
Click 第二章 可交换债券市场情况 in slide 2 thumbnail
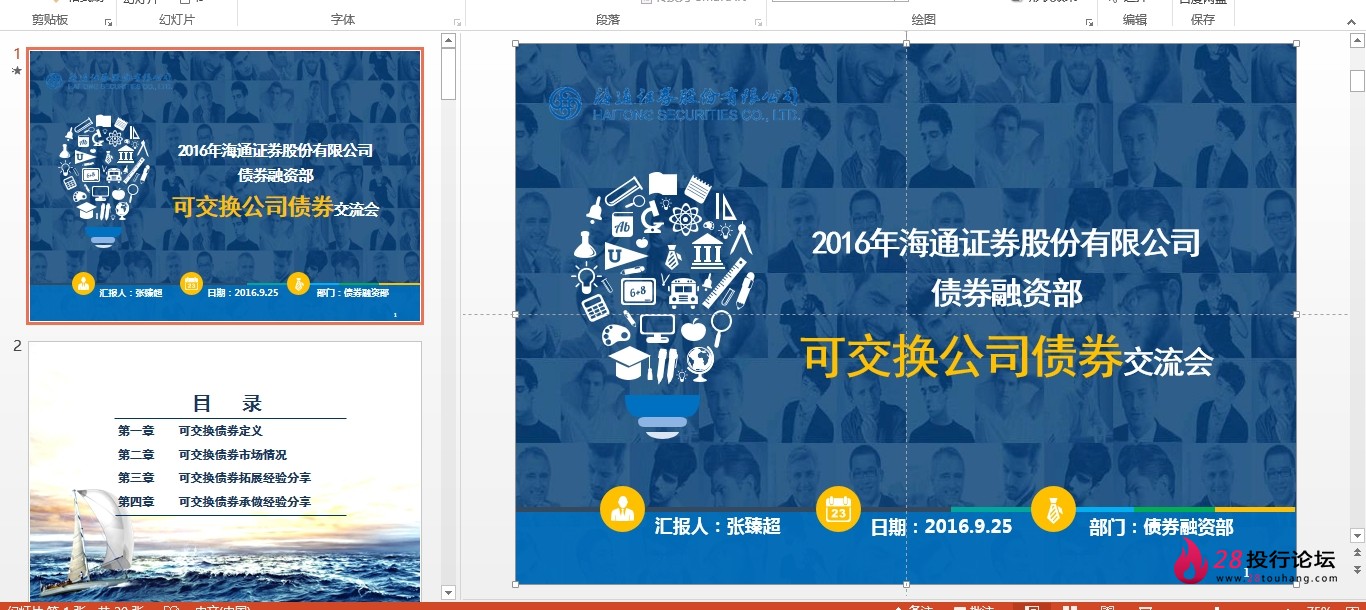click(x=202, y=455)
